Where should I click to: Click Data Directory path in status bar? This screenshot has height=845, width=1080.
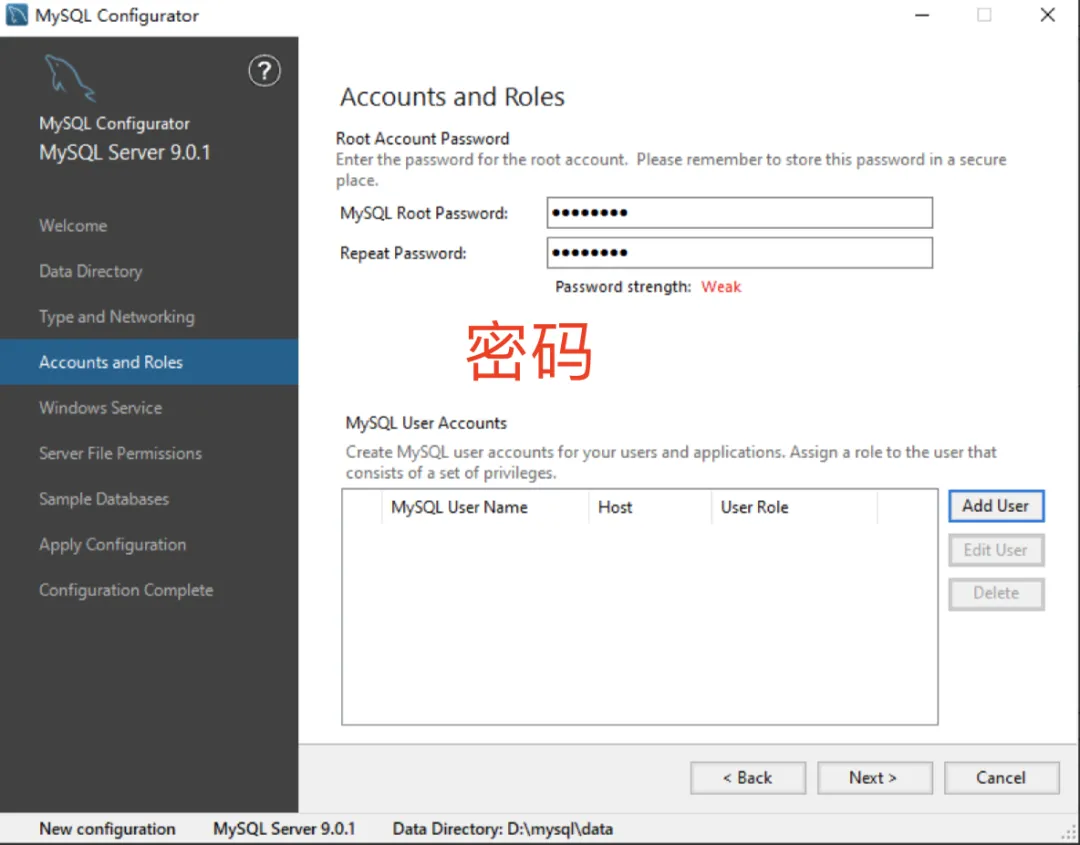(x=503, y=828)
